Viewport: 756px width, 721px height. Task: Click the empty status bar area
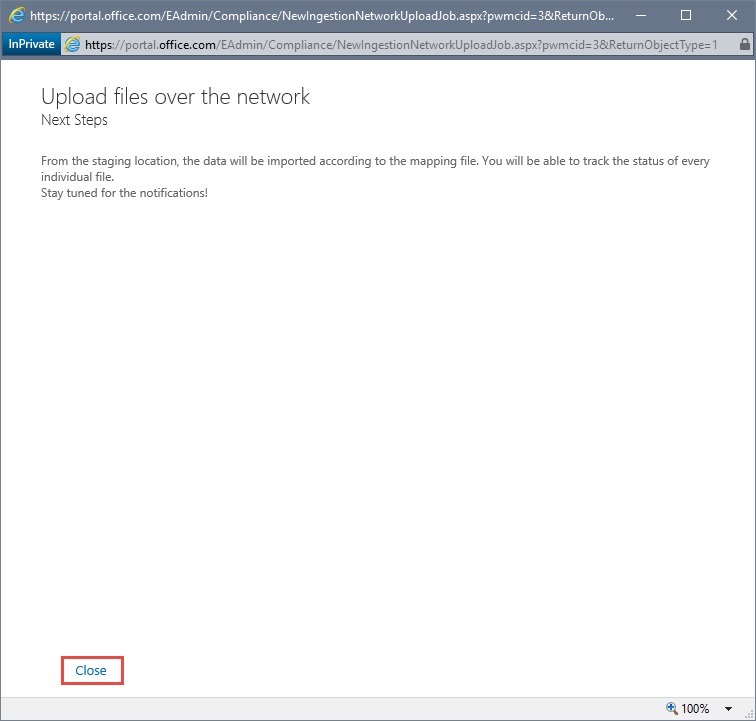(x=333, y=708)
